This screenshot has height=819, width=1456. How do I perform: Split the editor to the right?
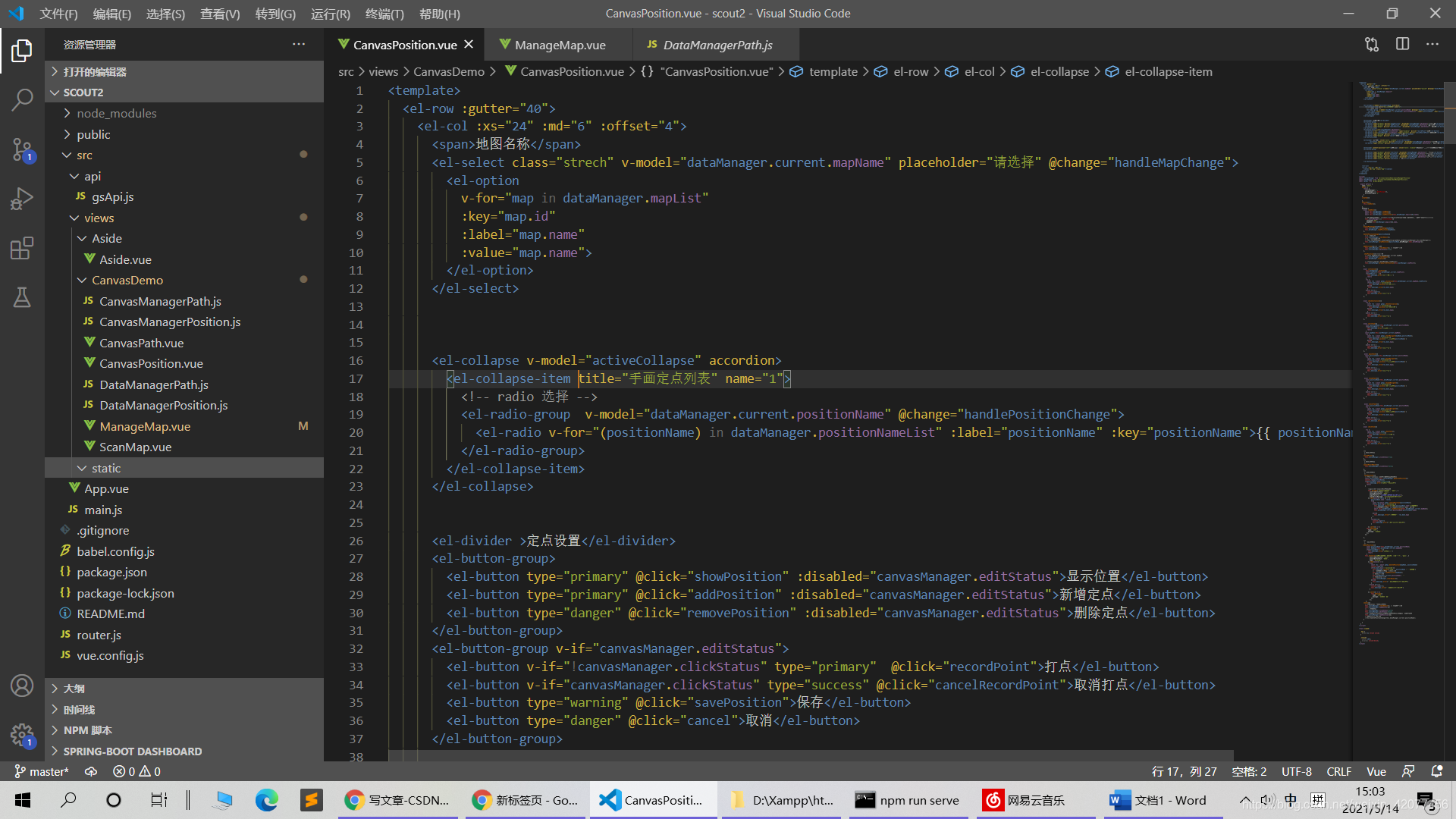click(x=1402, y=44)
